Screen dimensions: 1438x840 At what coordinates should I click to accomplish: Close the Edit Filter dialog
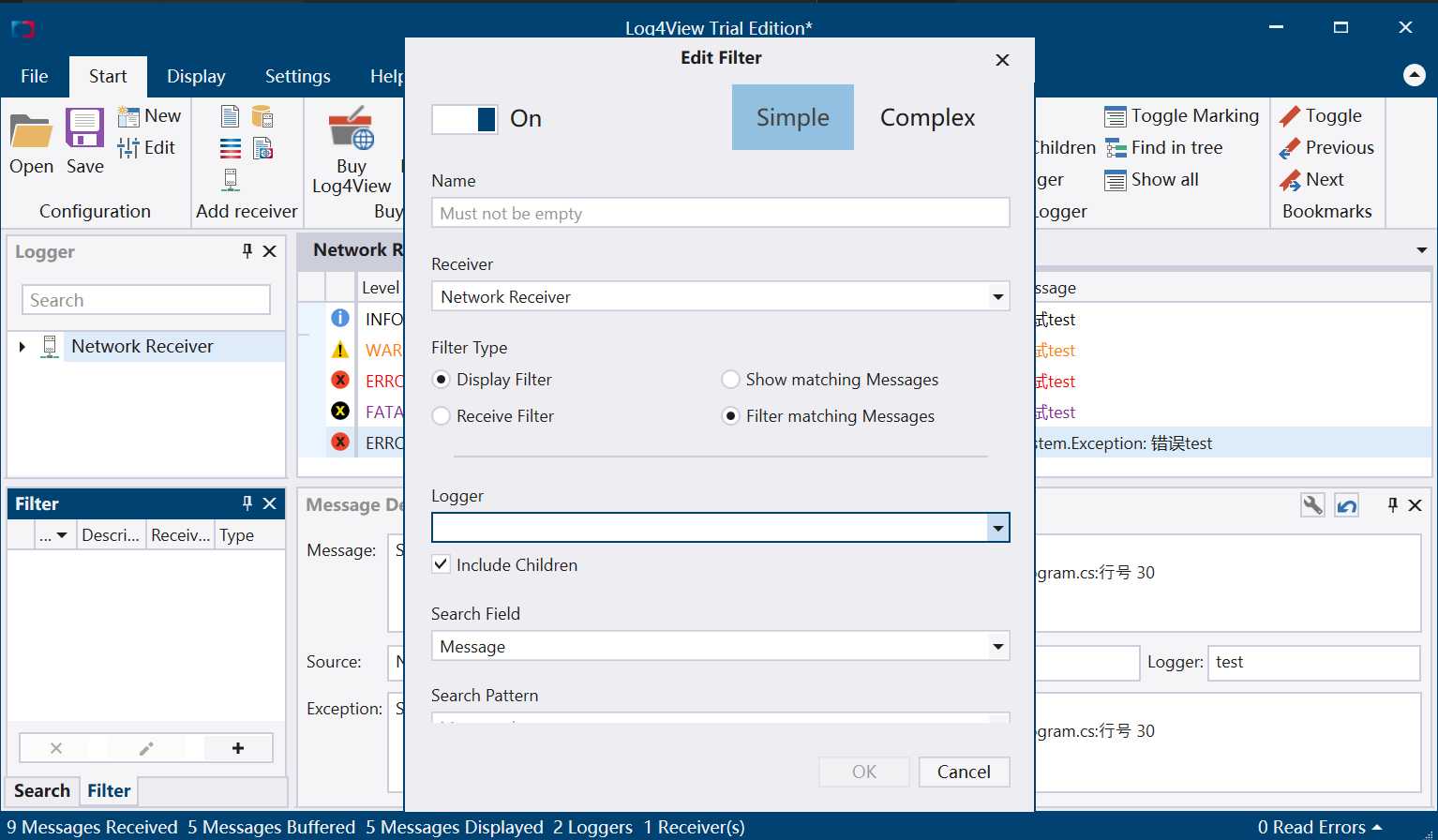click(x=1002, y=60)
